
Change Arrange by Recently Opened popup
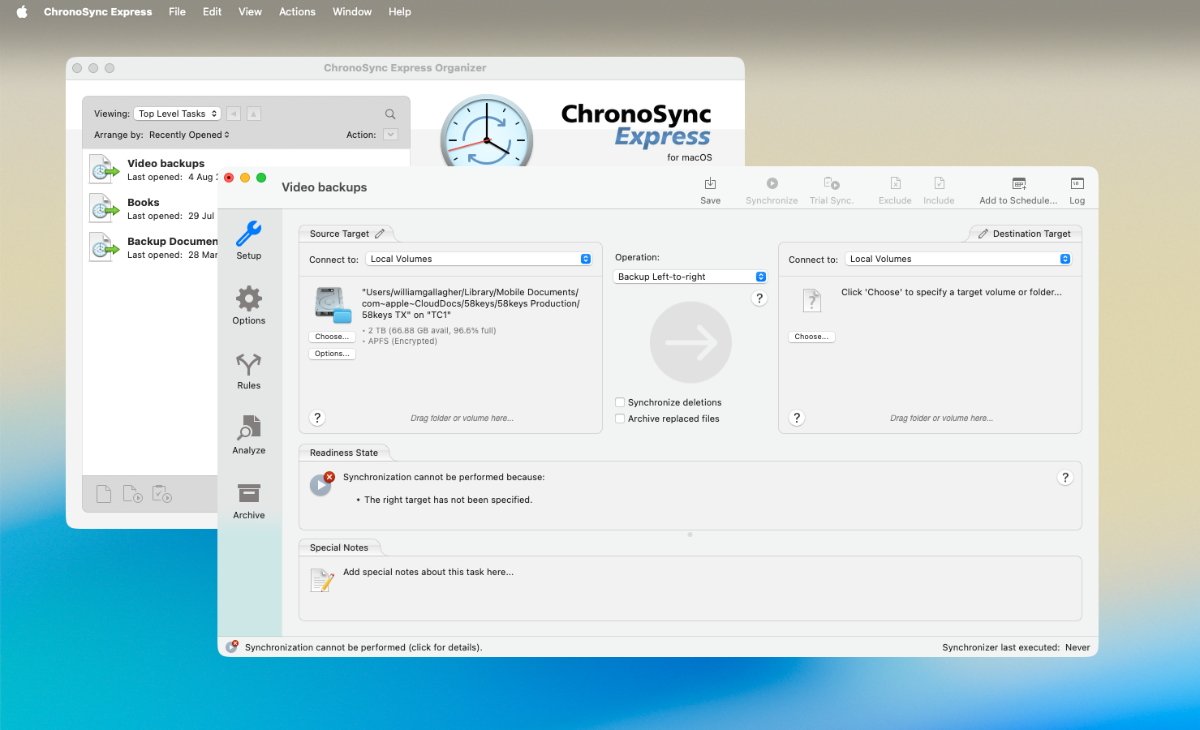189,135
